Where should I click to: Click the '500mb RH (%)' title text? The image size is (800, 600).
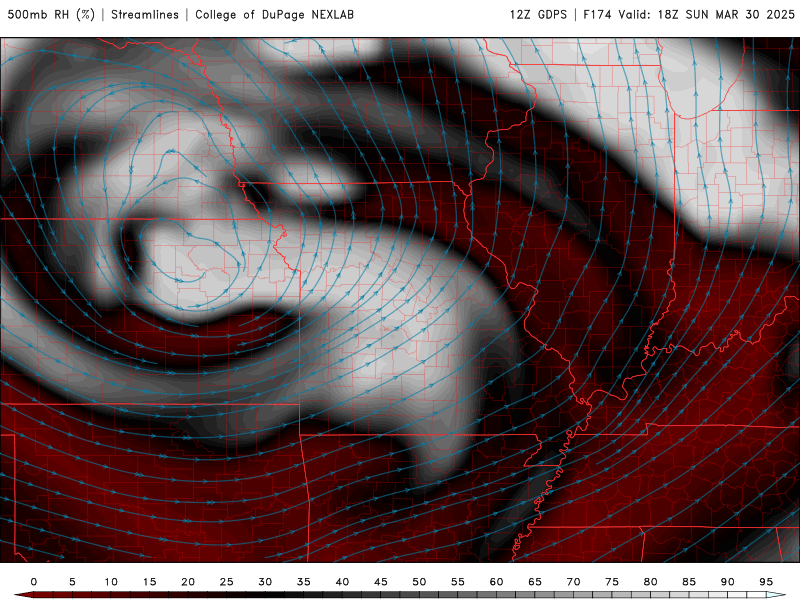click(51, 14)
